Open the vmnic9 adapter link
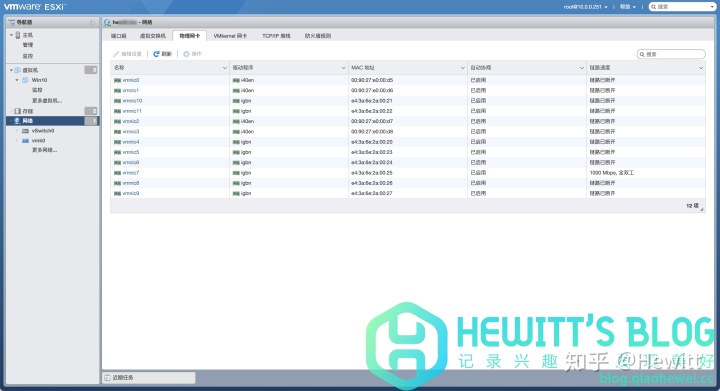 (x=131, y=194)
